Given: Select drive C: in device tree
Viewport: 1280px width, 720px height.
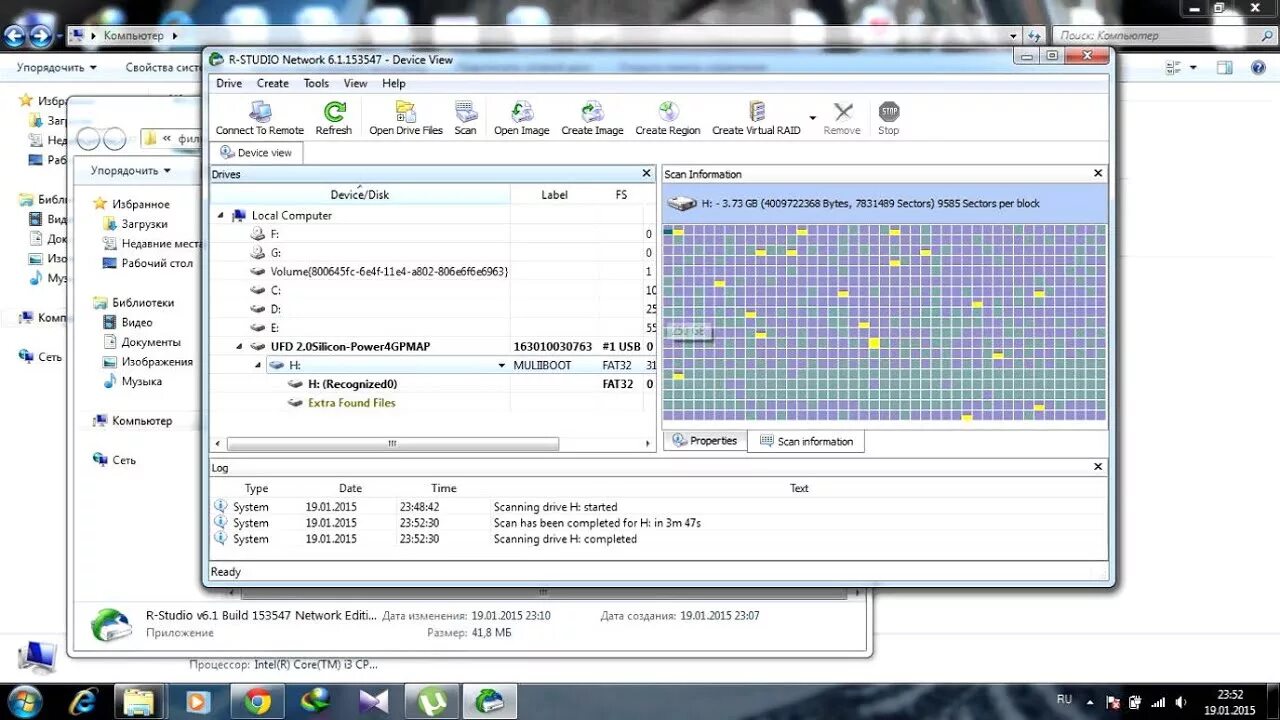Looking at the screenshot, I should (x=275, y=290).
